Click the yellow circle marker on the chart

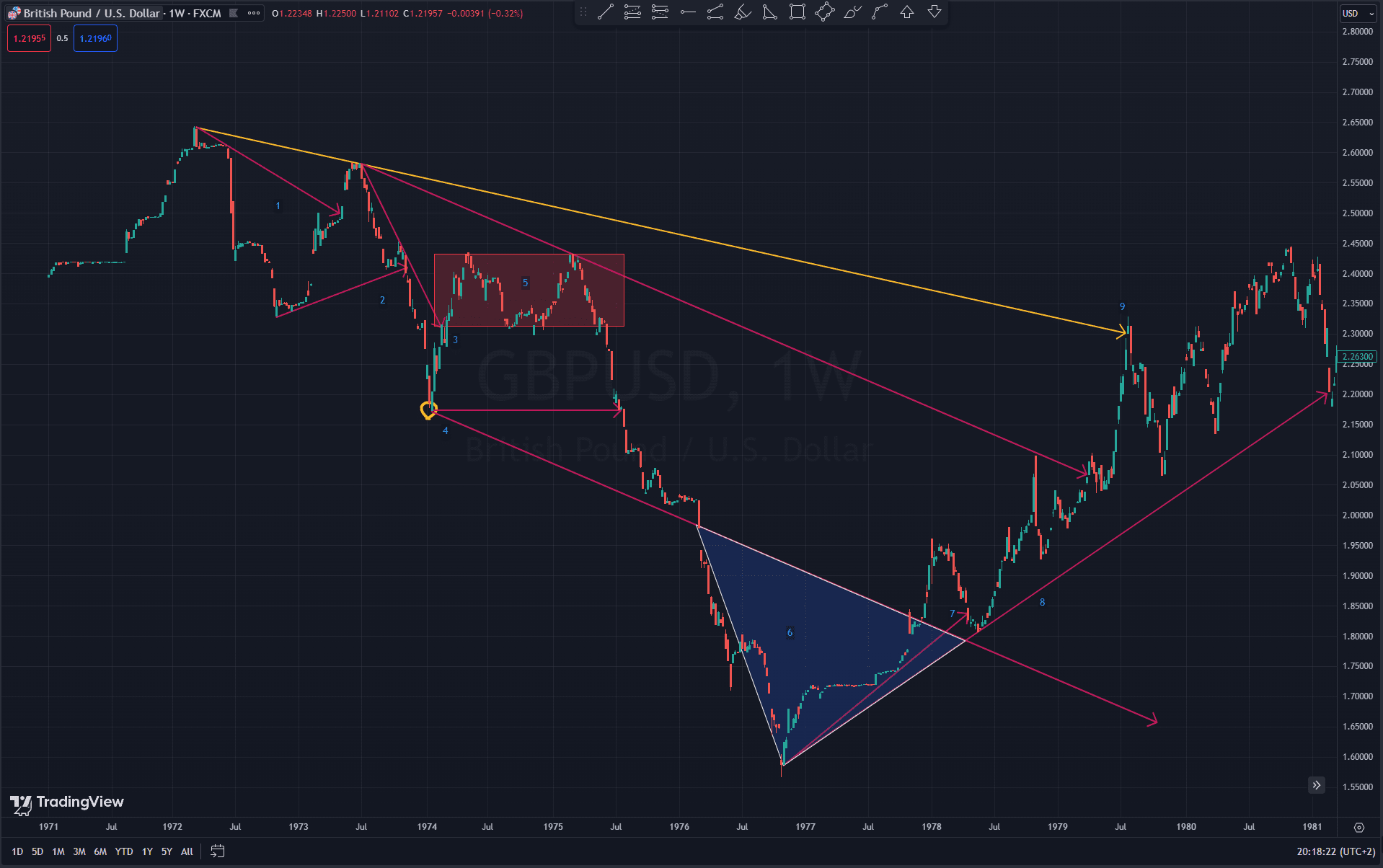pos(428,410)
